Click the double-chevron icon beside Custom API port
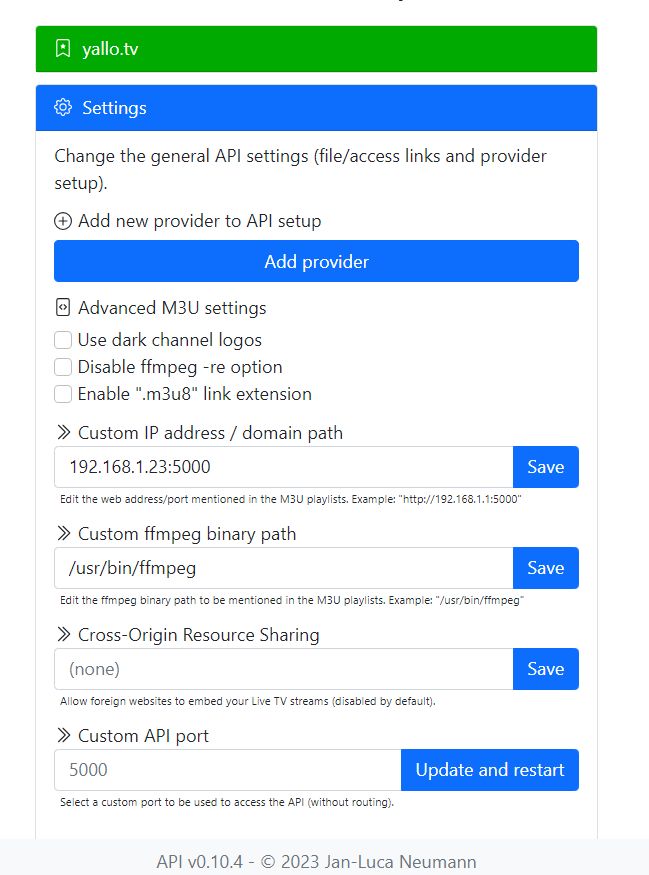 click(x=64, y=735)
